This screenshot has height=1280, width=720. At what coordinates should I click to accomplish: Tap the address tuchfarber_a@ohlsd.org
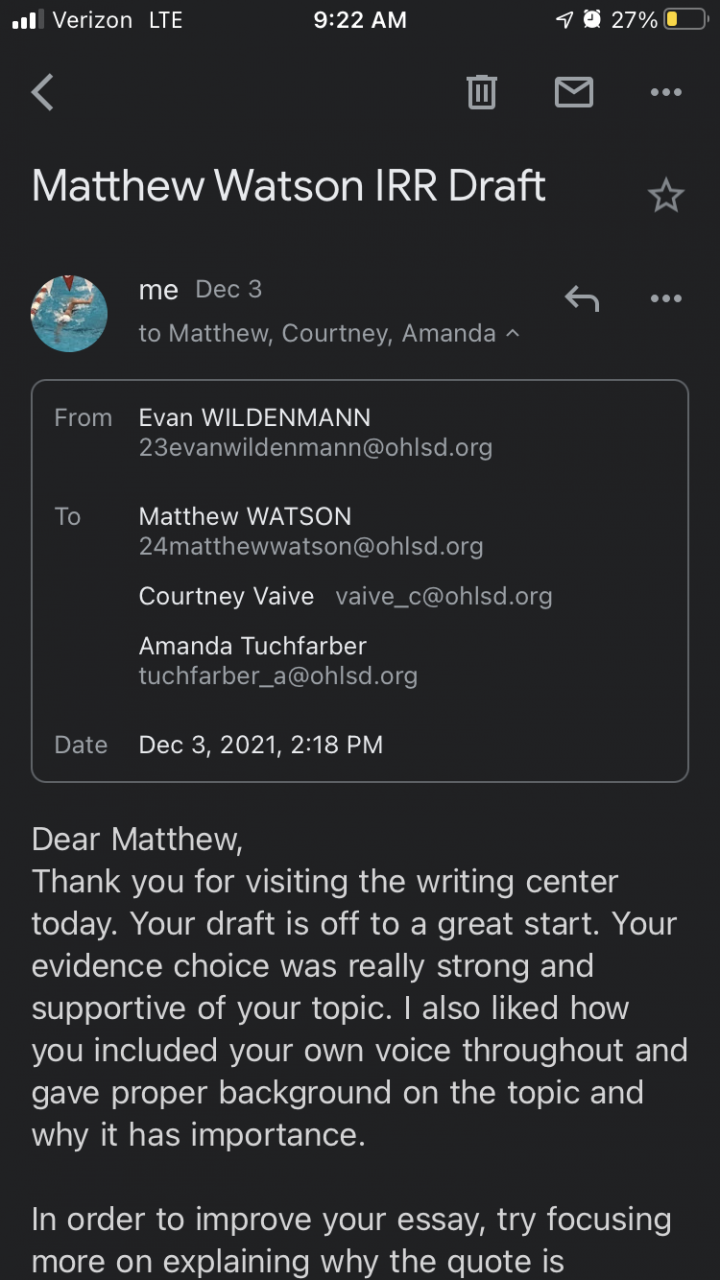tap(278, 676)
